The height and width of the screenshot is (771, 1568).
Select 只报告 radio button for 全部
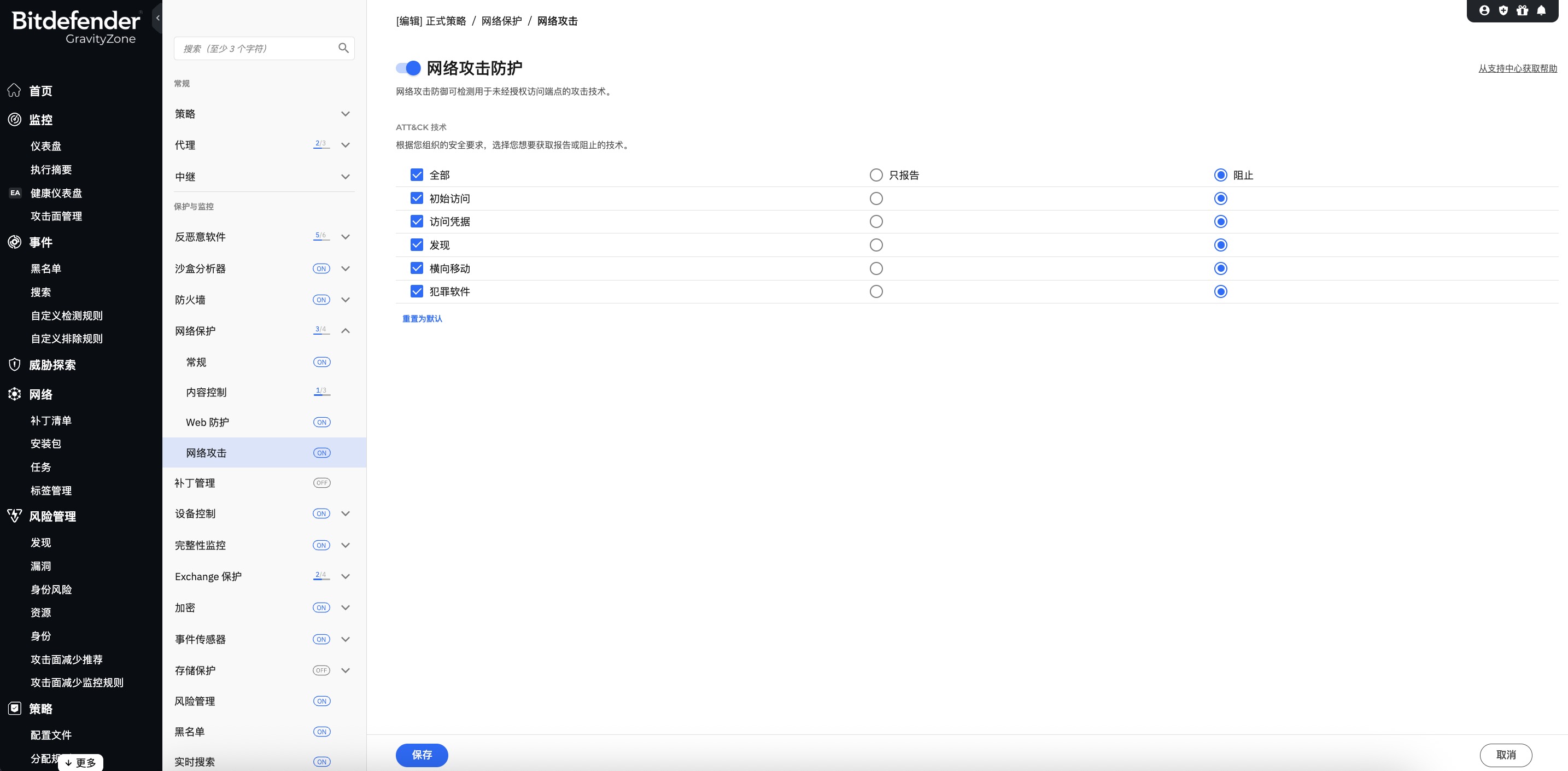point(876,175)
